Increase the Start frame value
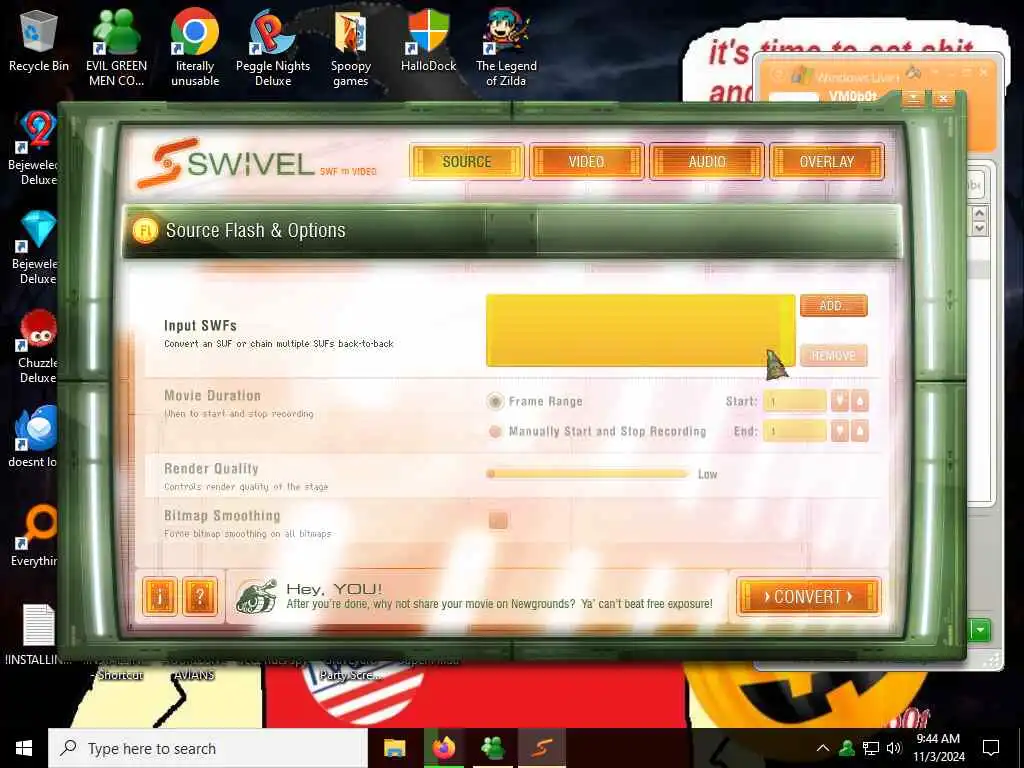The height and width of the screenshot is (768, 1024). pos(860,401)
